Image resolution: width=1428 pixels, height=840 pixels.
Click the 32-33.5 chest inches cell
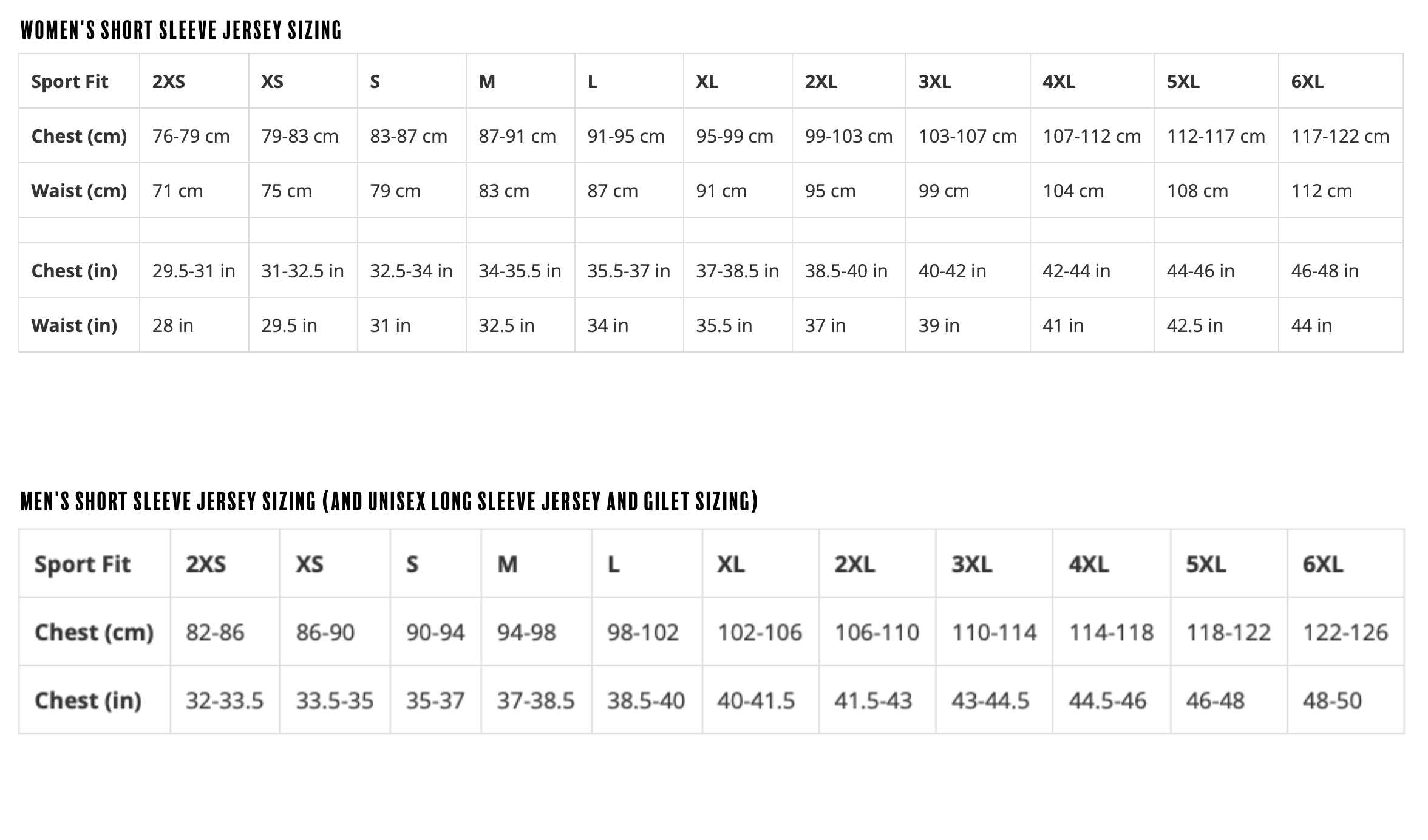(225, 701)
